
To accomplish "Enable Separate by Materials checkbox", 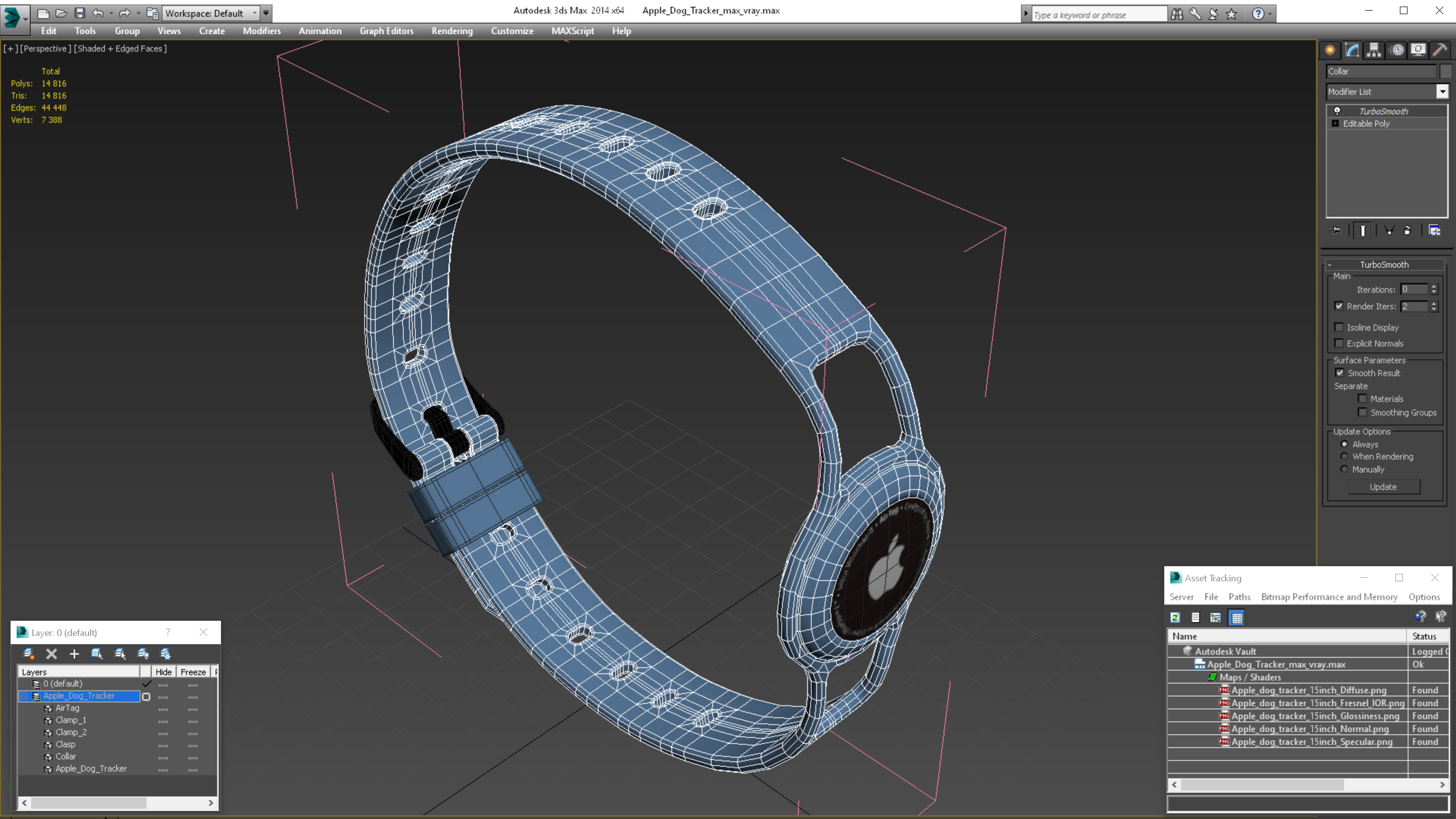I will point(1363,398).
